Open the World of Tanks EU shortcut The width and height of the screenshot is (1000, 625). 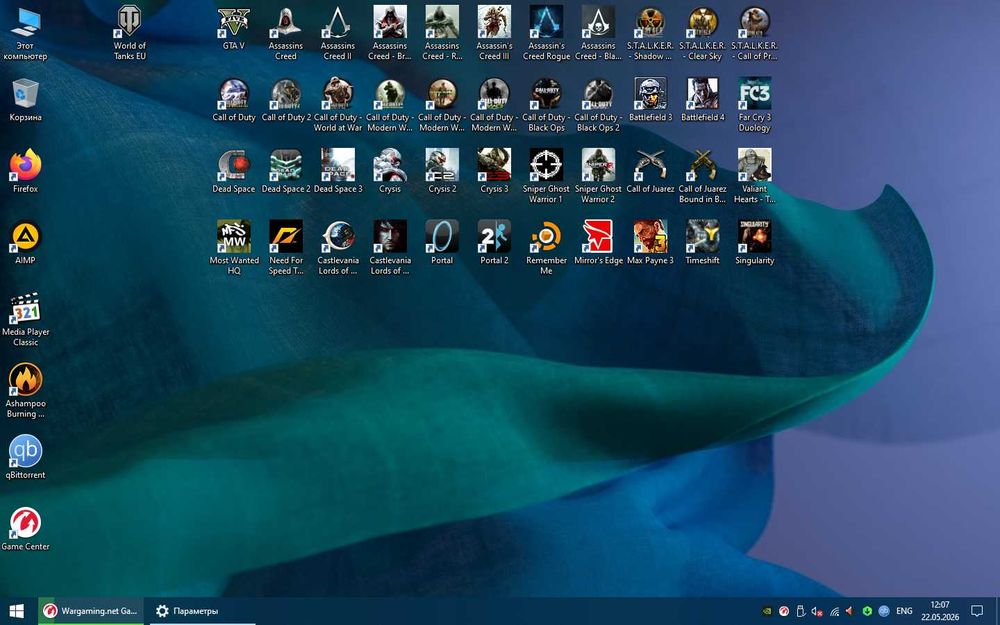click(129, 33)
